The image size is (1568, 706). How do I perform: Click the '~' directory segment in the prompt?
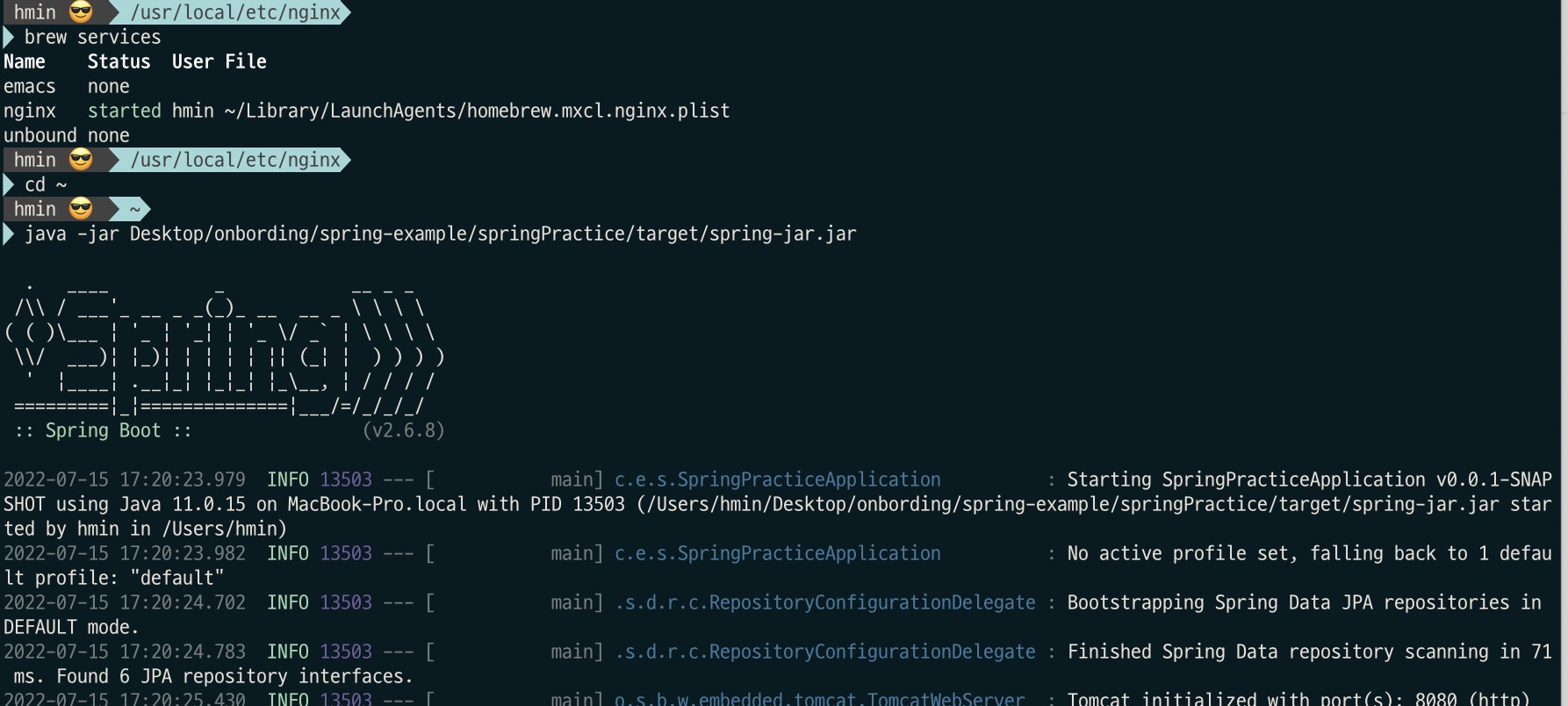(x=134, y=209)
